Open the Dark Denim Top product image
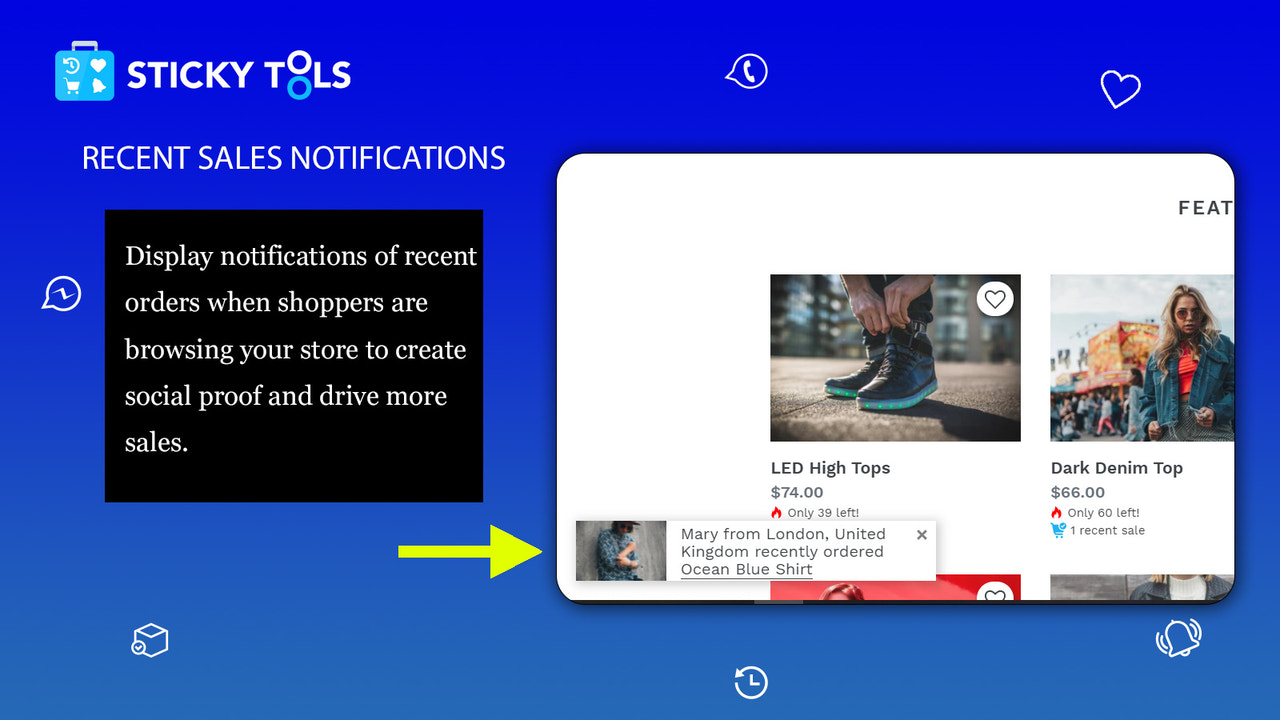This screenshot has width=1280, height=720. (x=1142, y=358)
